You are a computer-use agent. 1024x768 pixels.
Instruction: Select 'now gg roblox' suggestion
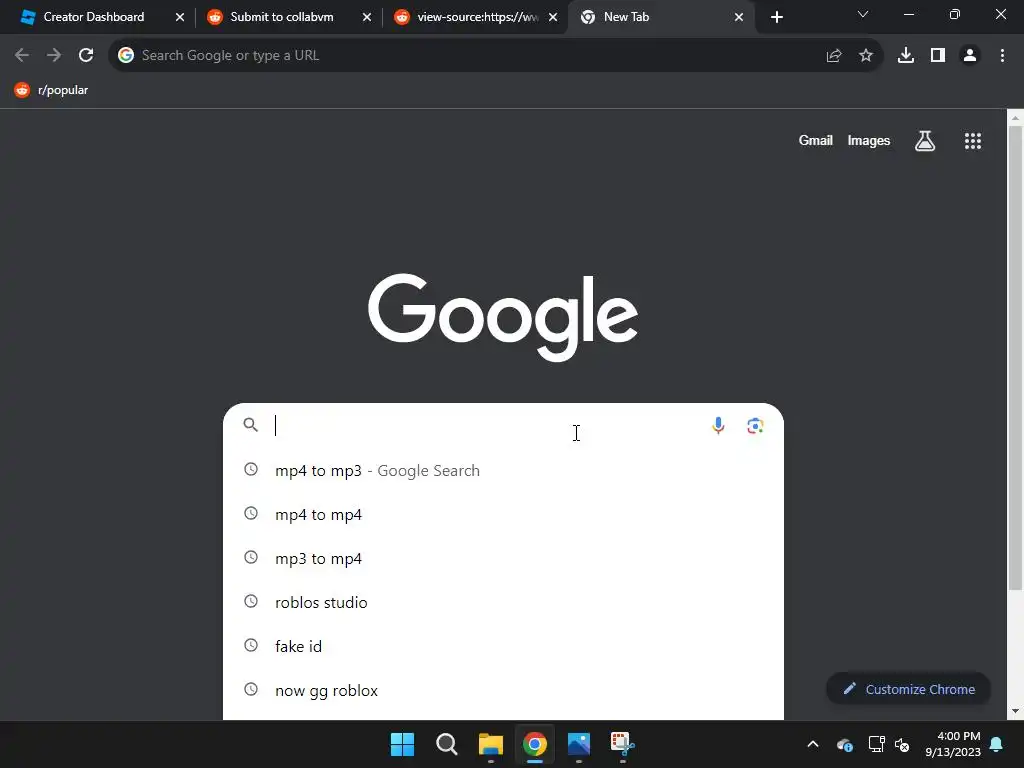[503, 690]
